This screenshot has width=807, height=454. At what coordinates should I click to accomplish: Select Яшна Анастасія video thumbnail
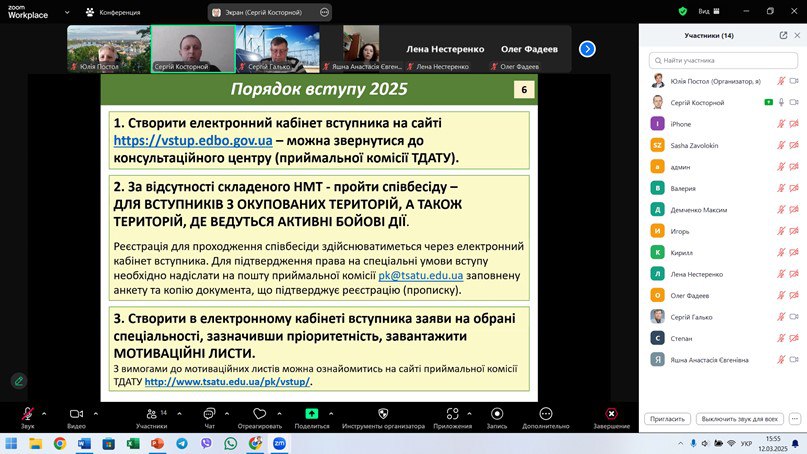pyautogui.click(x=362, y=49)
